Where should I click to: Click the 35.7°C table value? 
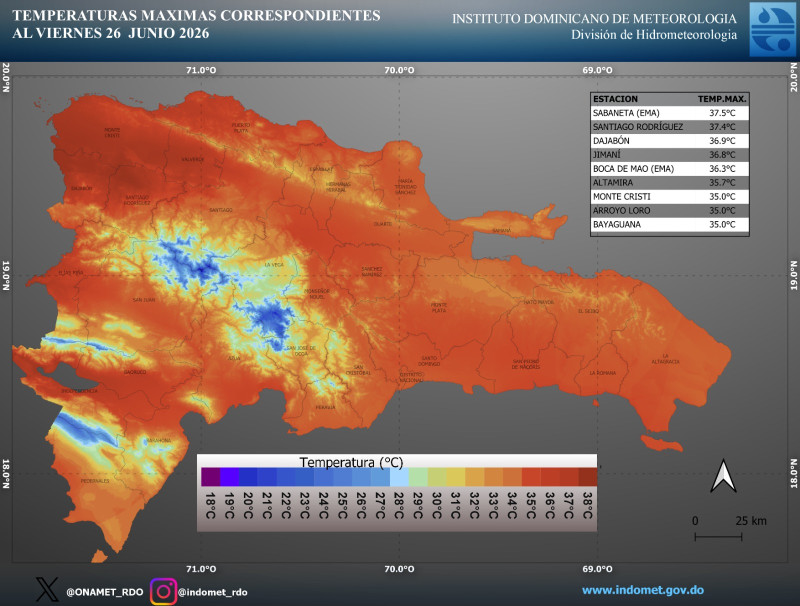click(722, 182)
